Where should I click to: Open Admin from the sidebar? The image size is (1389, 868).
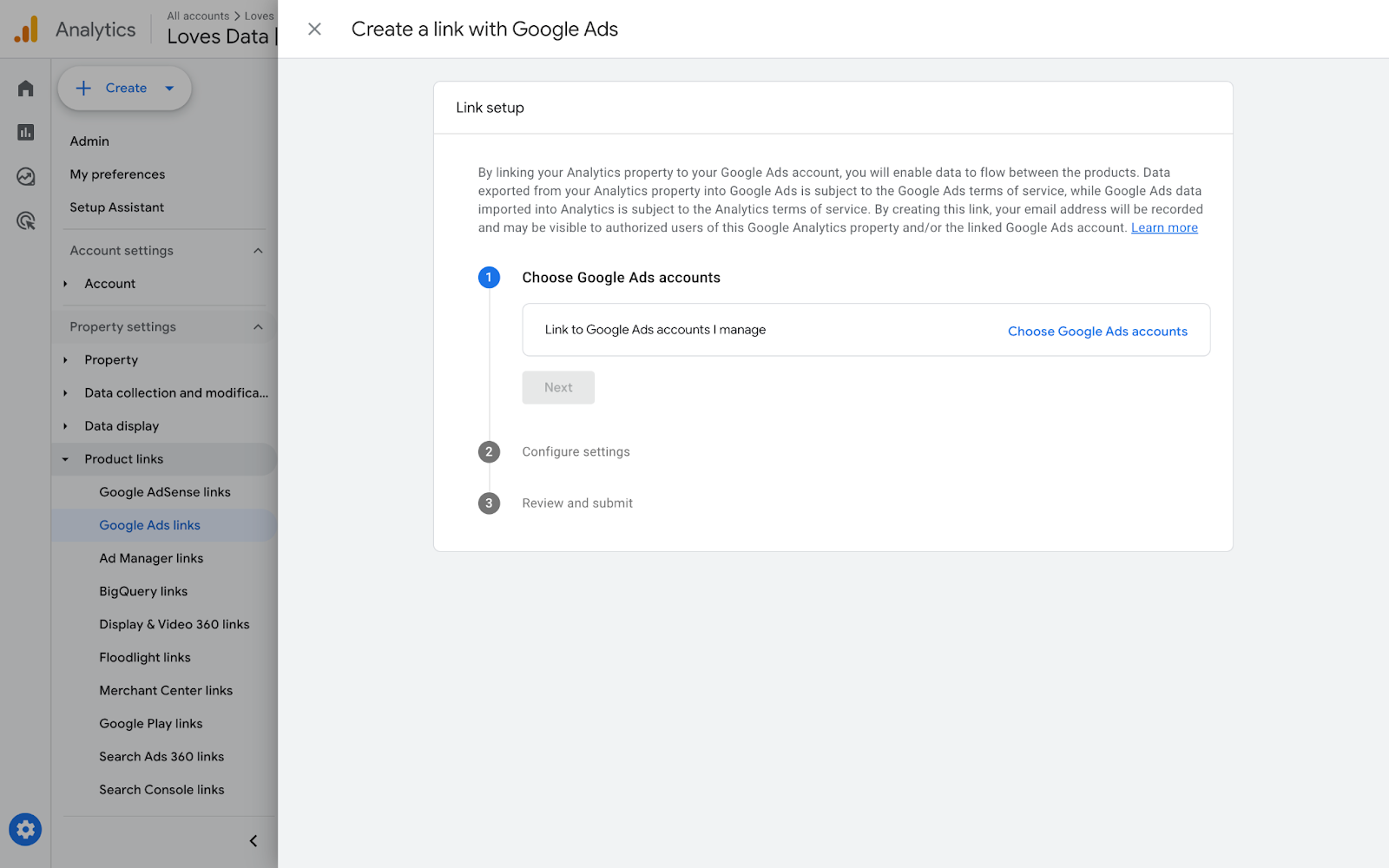(89, 141)
